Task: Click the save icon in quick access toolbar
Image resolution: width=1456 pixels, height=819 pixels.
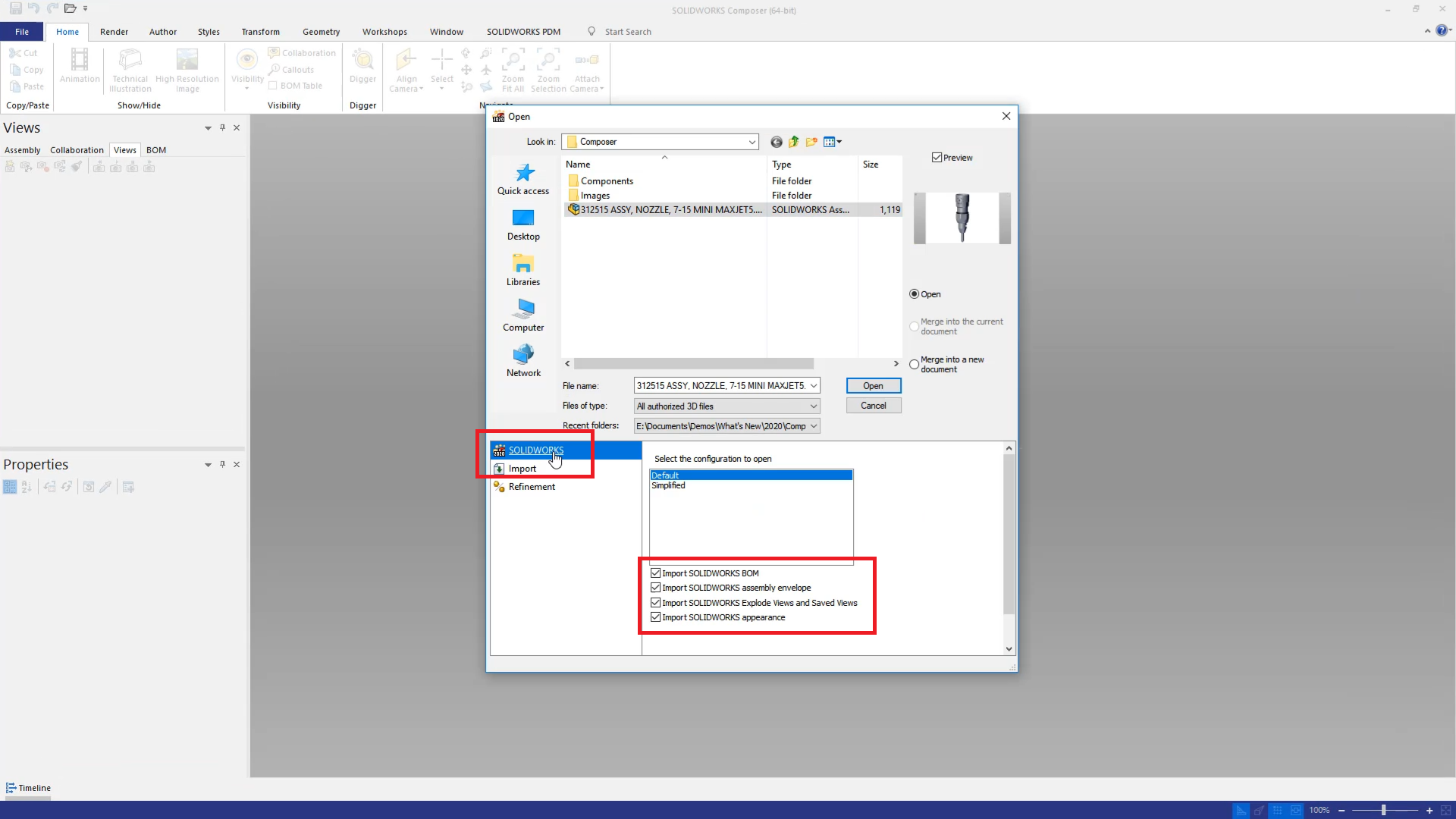Action: pos(15,8)
